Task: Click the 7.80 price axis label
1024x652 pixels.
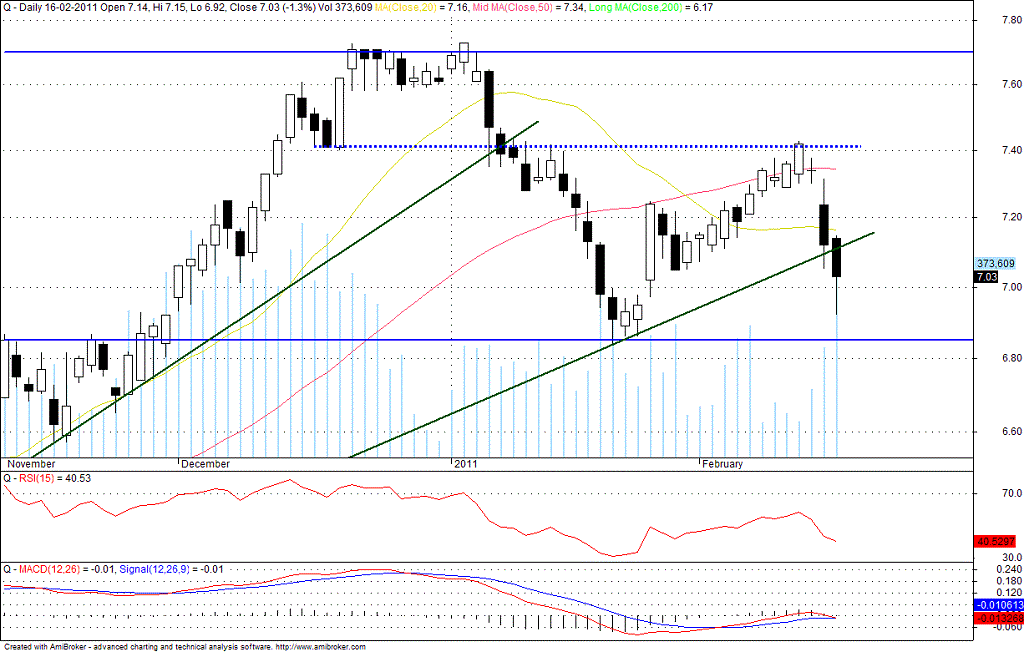Action: pyautogui.click(x=1010, y=20)
